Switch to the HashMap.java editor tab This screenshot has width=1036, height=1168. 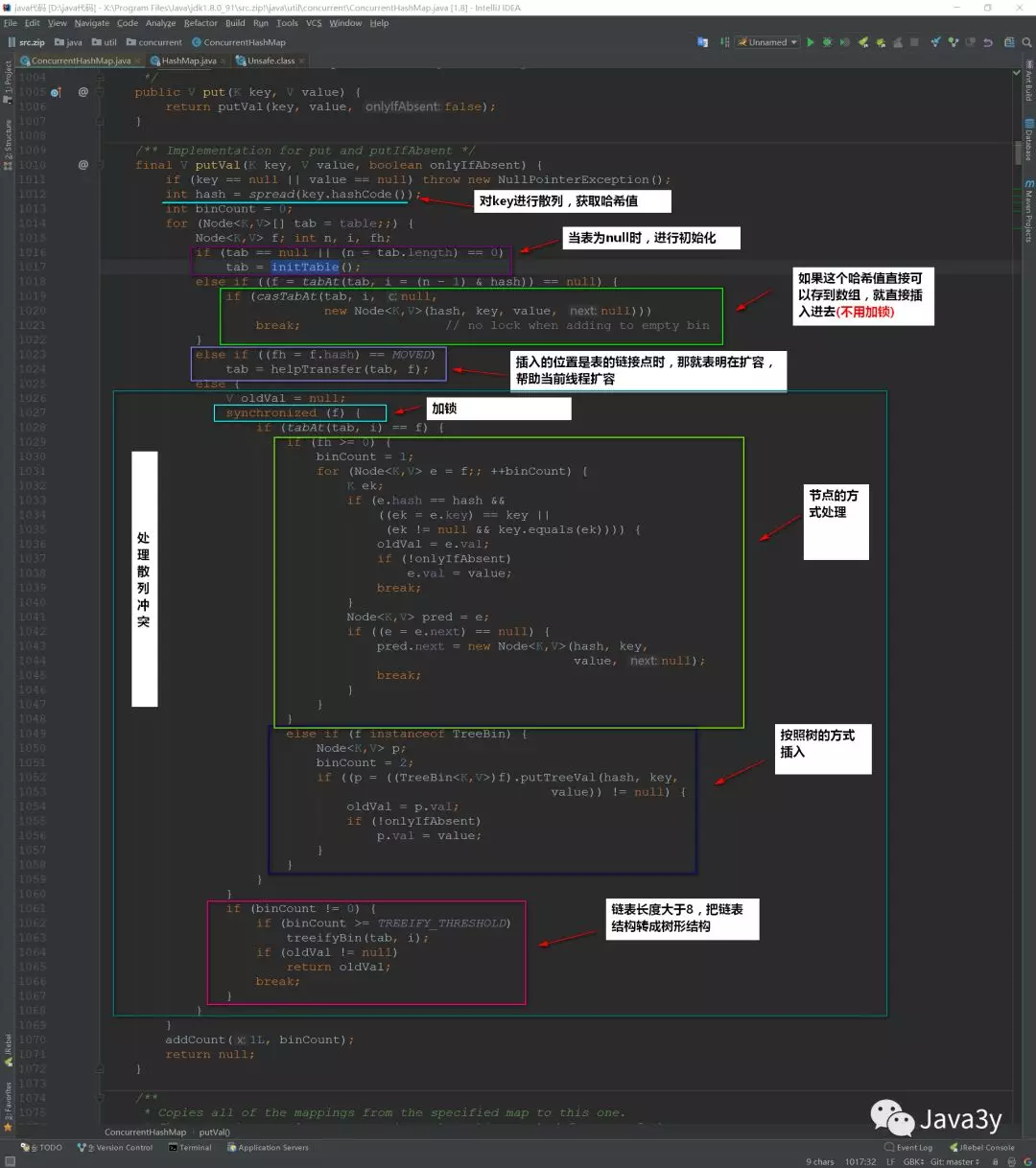(x=187, y=60)
